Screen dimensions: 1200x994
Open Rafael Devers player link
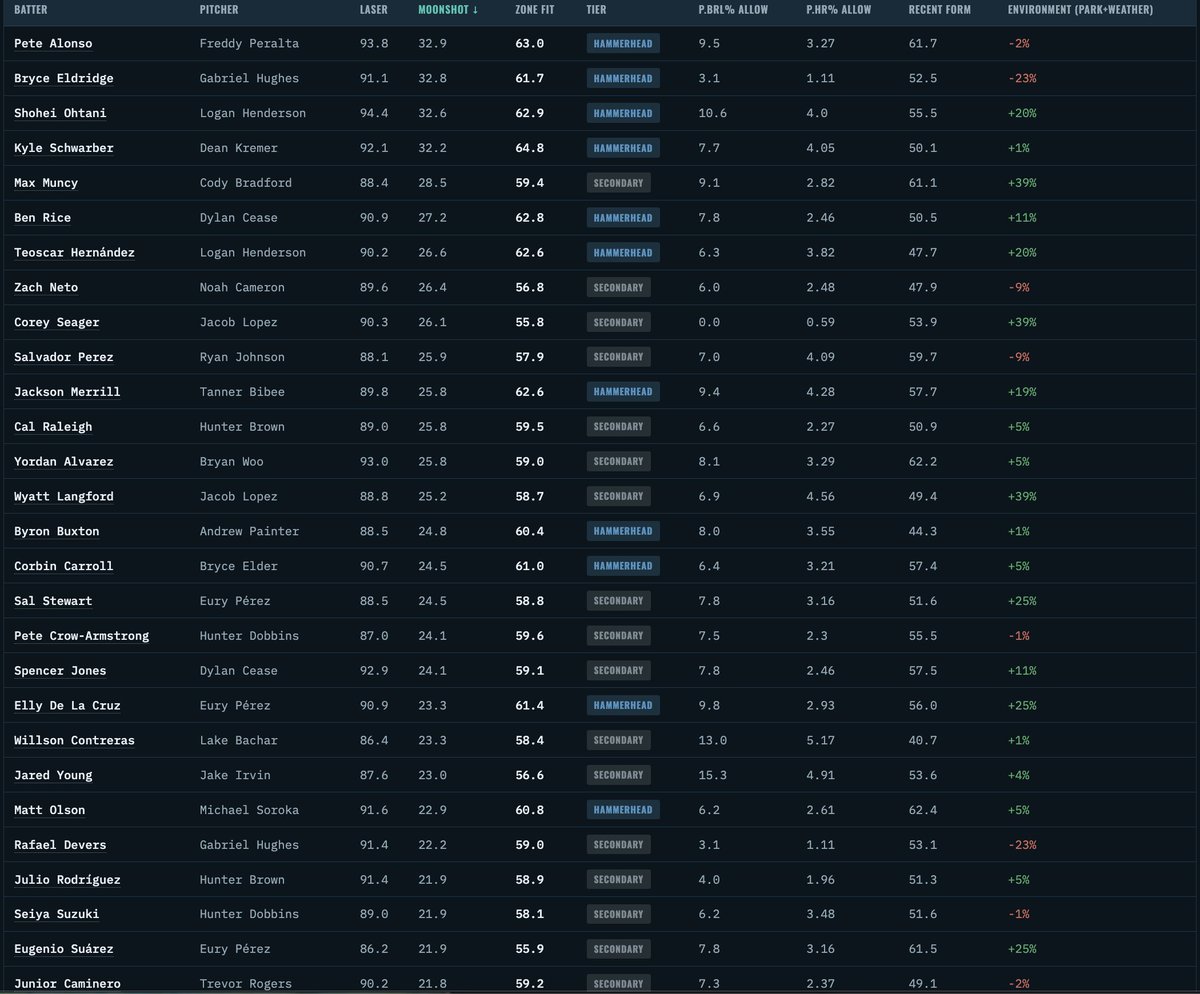pyautogui.click(x=60, y=845)
